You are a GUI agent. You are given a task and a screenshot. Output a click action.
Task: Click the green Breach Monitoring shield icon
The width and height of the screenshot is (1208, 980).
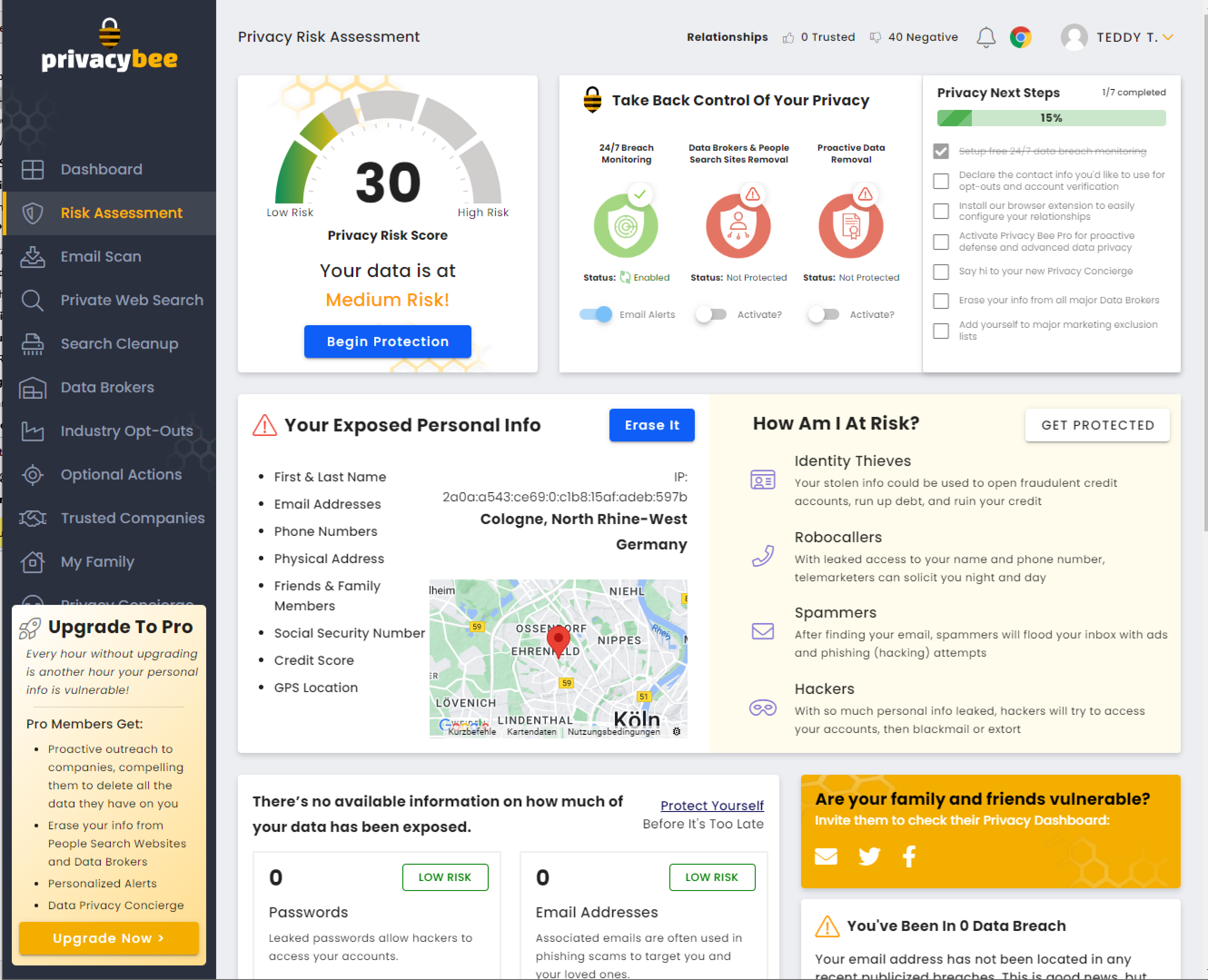pyautogui.click(x=625, y=226)
